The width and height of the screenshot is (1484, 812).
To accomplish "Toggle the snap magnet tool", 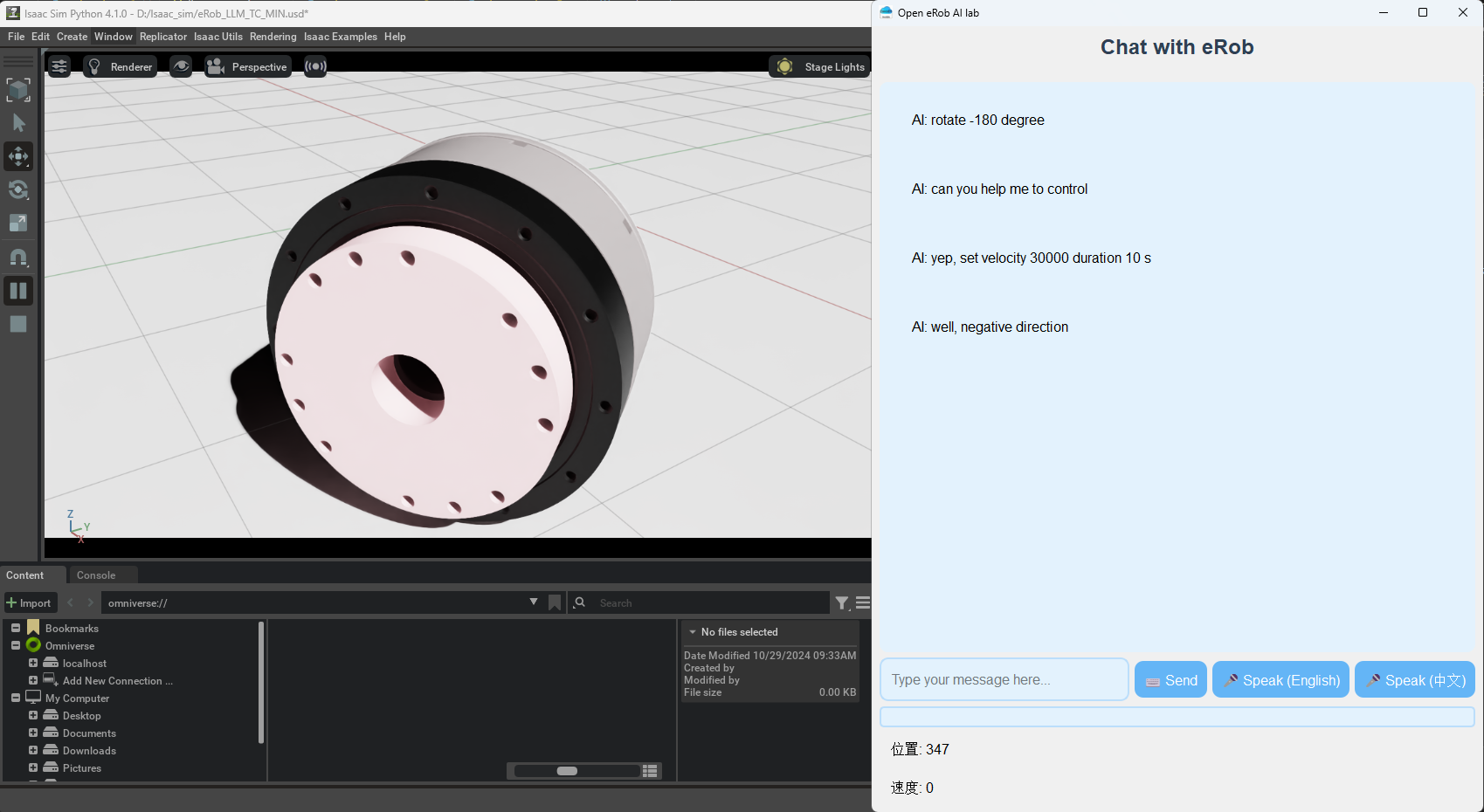I will [x=18, y=258].
